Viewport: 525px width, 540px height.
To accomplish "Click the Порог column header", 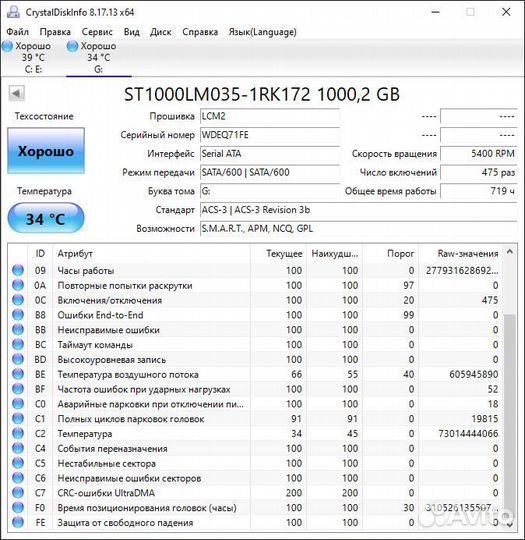I will coord(391,254).
